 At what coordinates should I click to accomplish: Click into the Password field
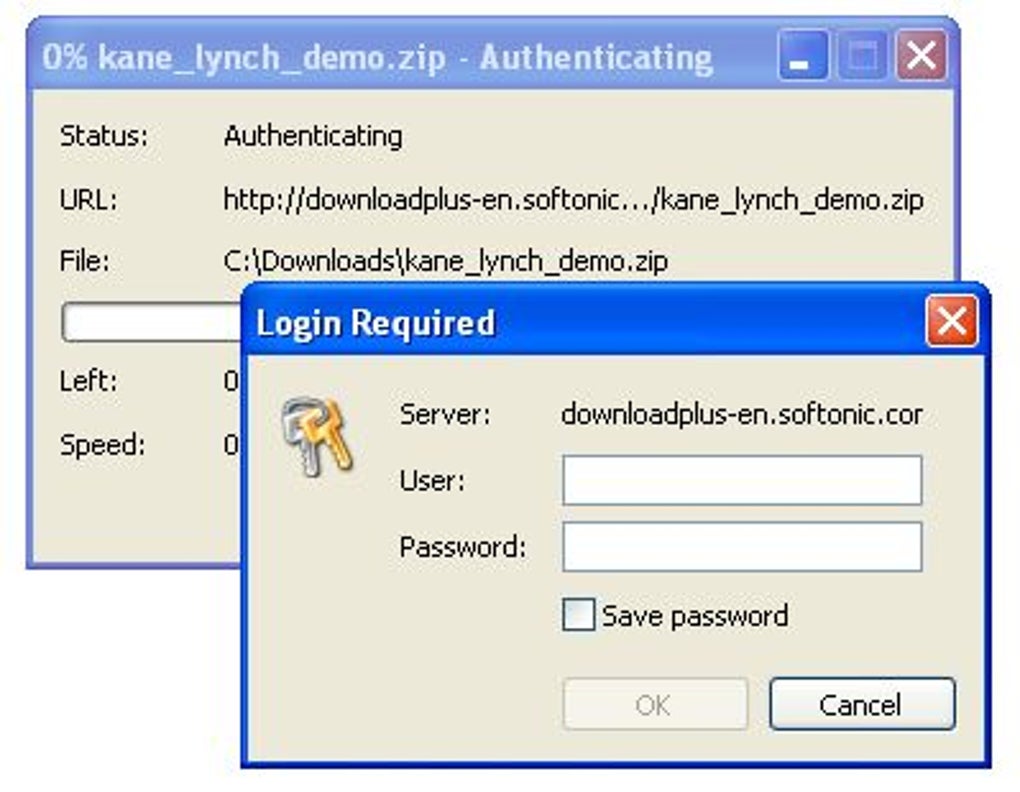(x=741, y=547)
